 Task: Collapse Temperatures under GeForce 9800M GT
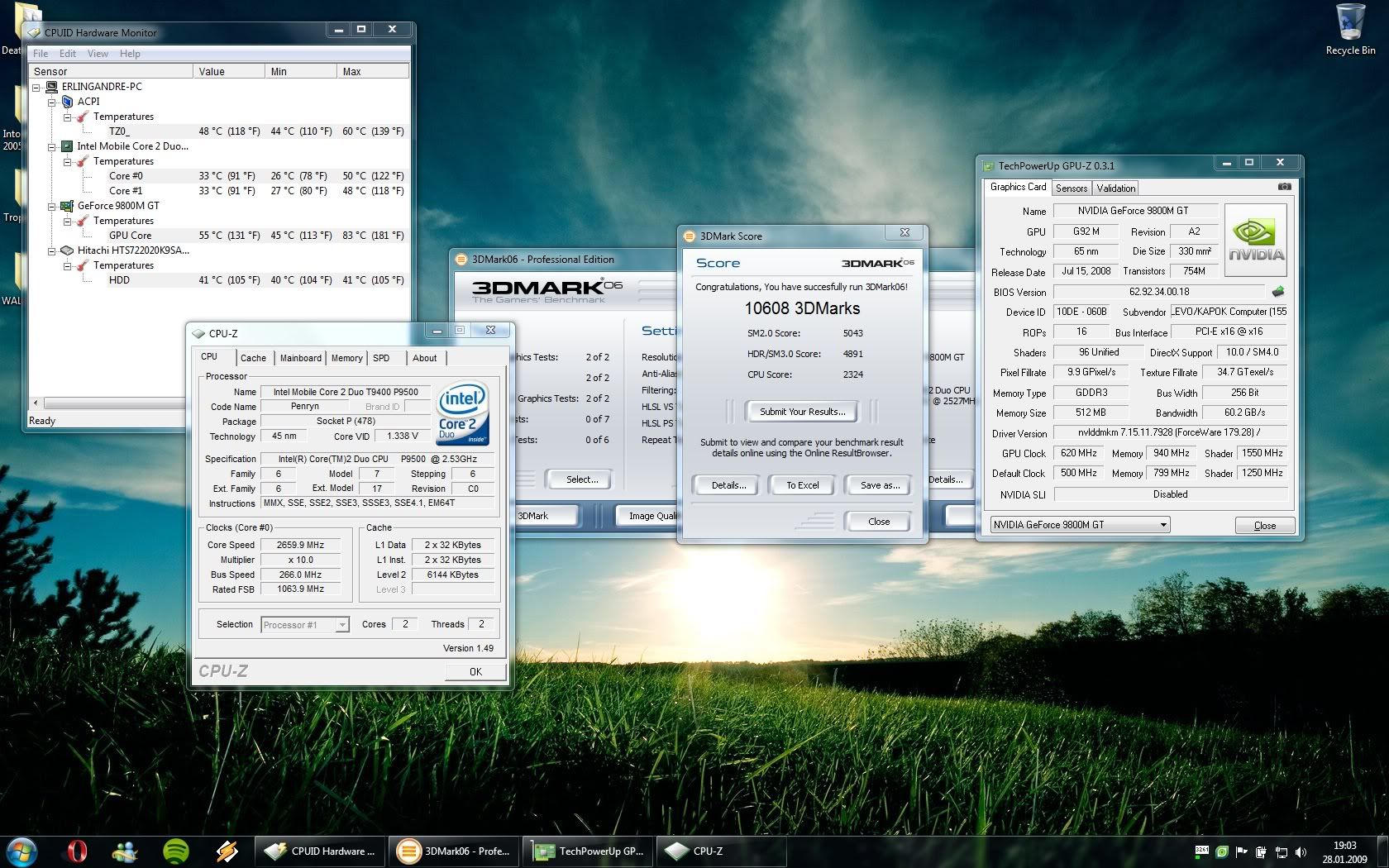tap(68, 221)
